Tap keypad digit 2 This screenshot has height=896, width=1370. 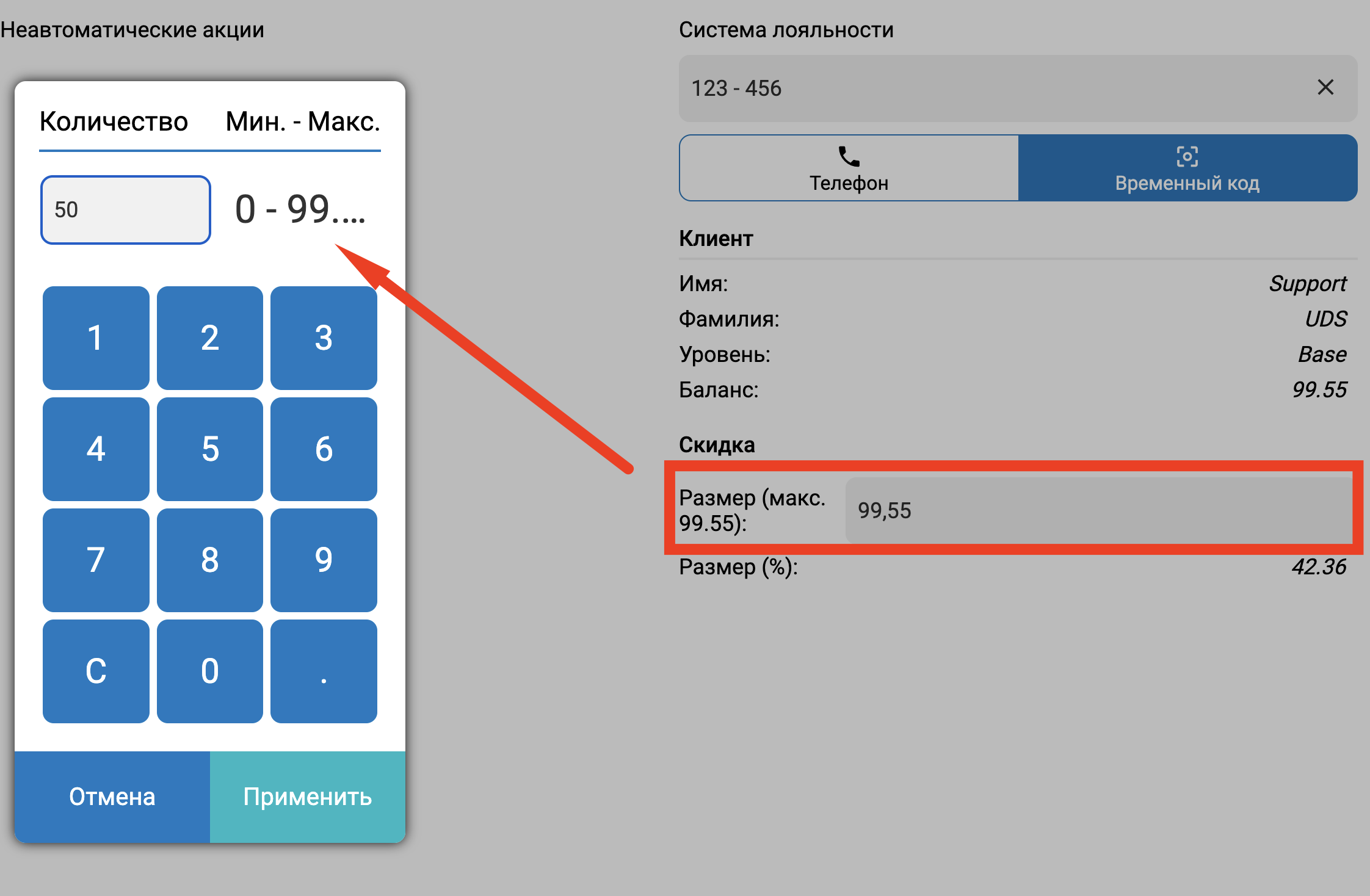209,338
